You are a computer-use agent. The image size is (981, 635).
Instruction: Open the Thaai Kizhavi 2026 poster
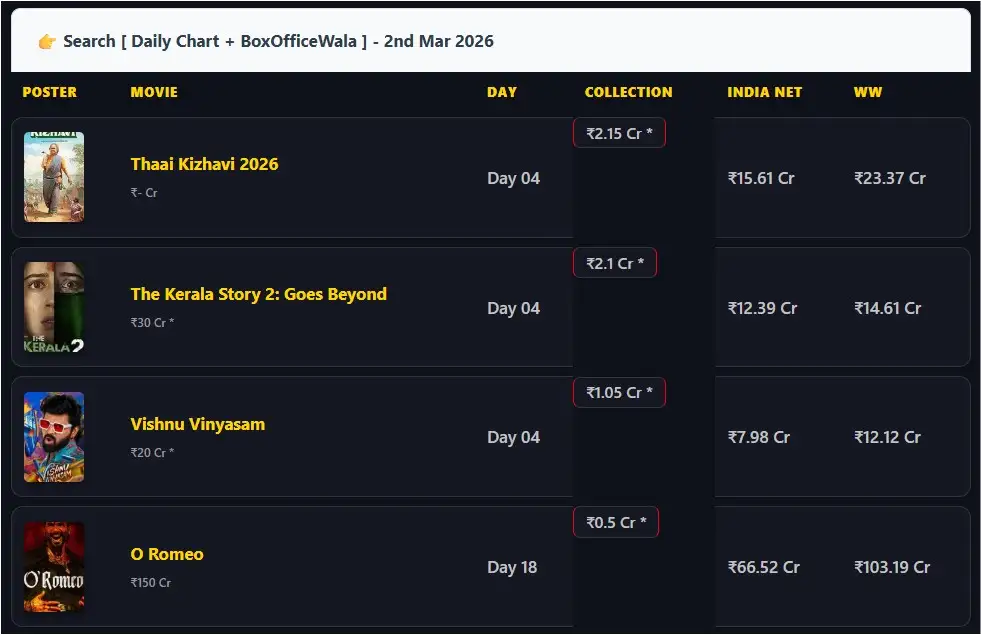[54, 177]
